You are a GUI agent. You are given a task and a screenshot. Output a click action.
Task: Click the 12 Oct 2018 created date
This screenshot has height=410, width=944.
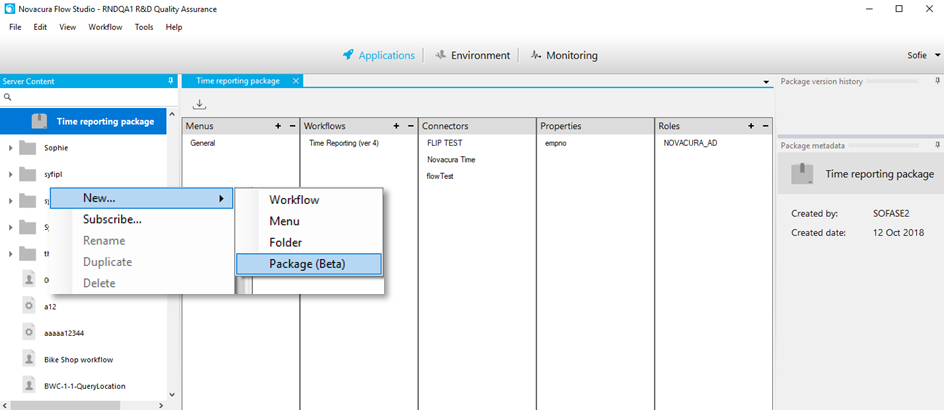point(898,233)
